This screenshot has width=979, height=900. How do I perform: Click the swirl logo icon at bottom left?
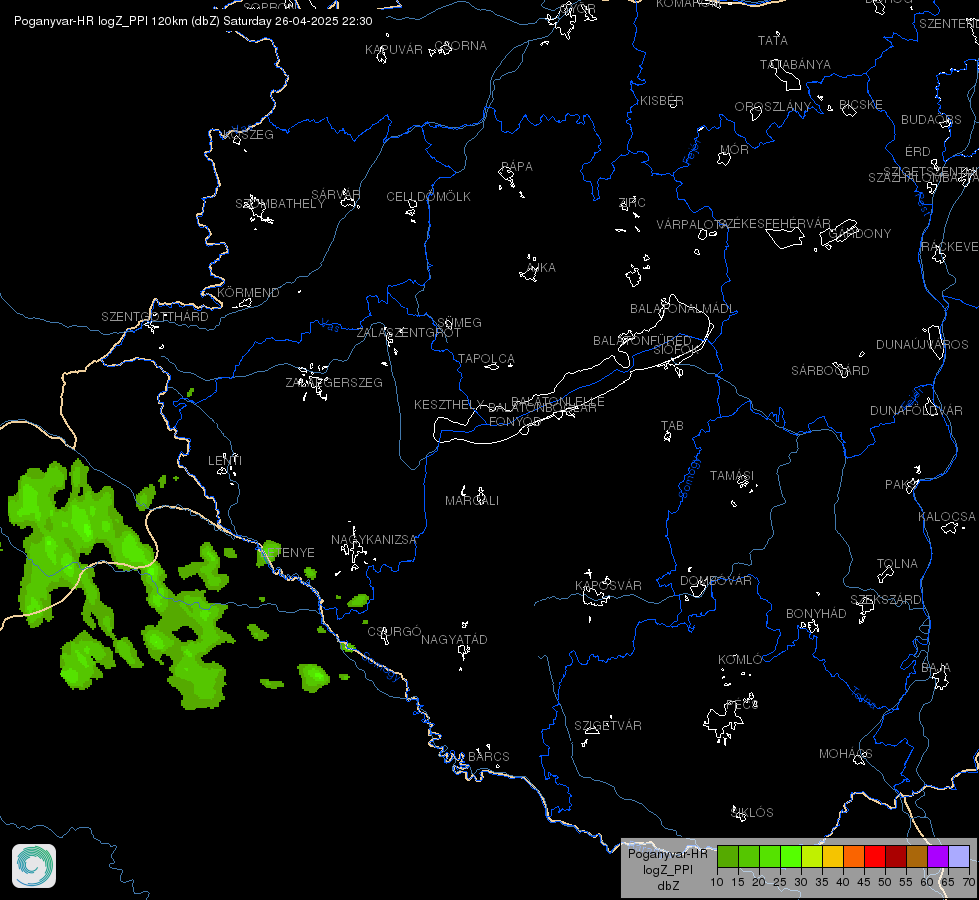pyautogui.click(x=34, y=866)
